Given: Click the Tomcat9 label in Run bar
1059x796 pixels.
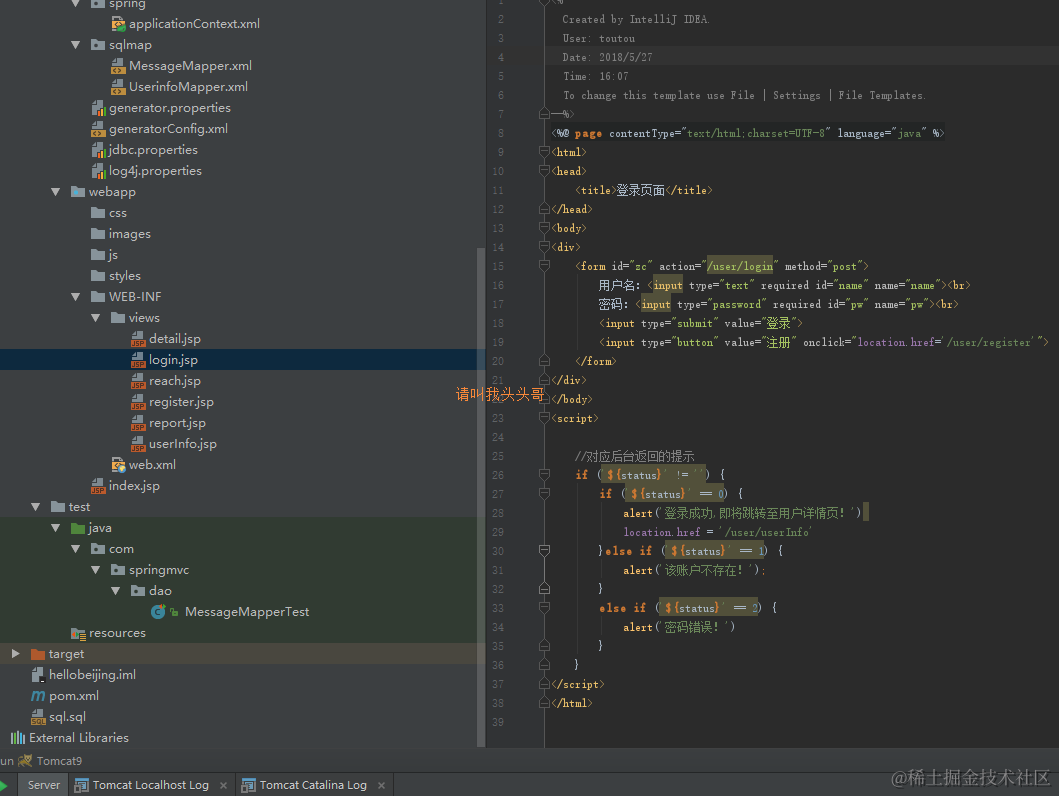Looking at the screenshot, I should pyautogui.click(x=59, y=761).
